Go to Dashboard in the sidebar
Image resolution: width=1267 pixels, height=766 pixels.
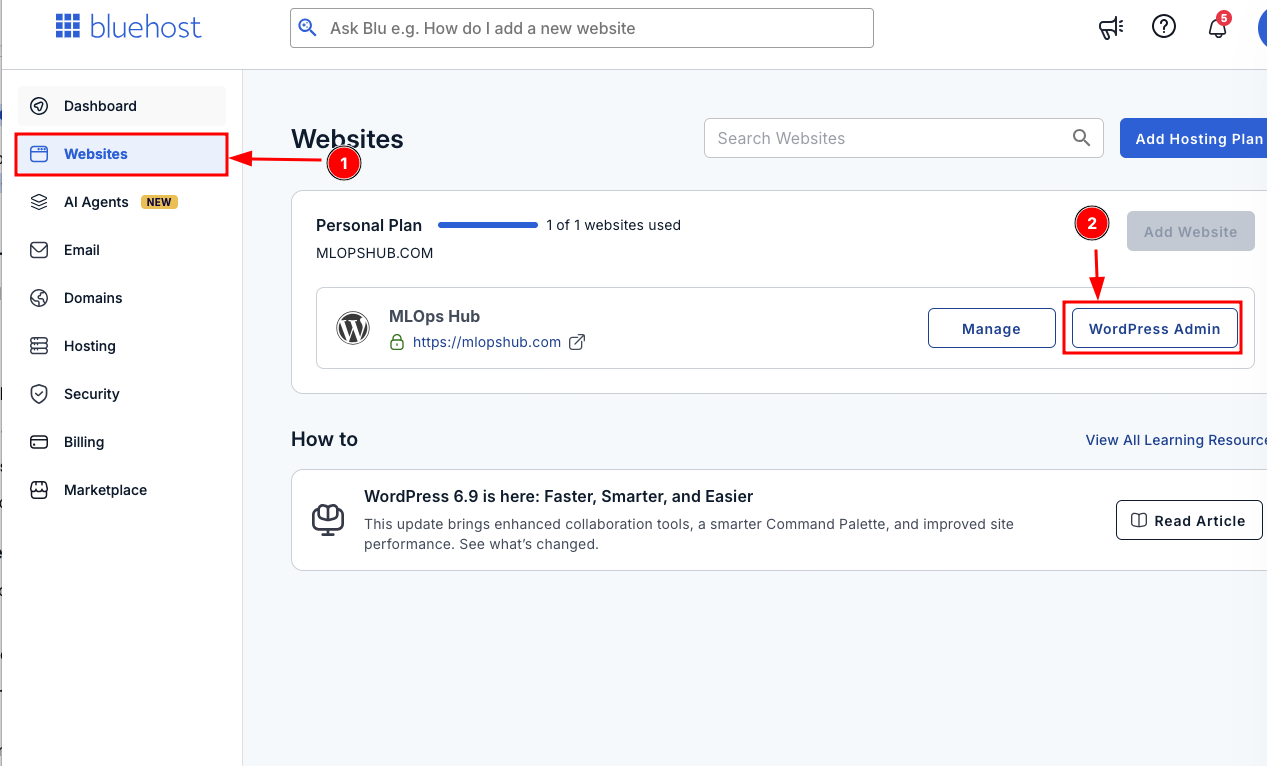[x=122, y=106]
